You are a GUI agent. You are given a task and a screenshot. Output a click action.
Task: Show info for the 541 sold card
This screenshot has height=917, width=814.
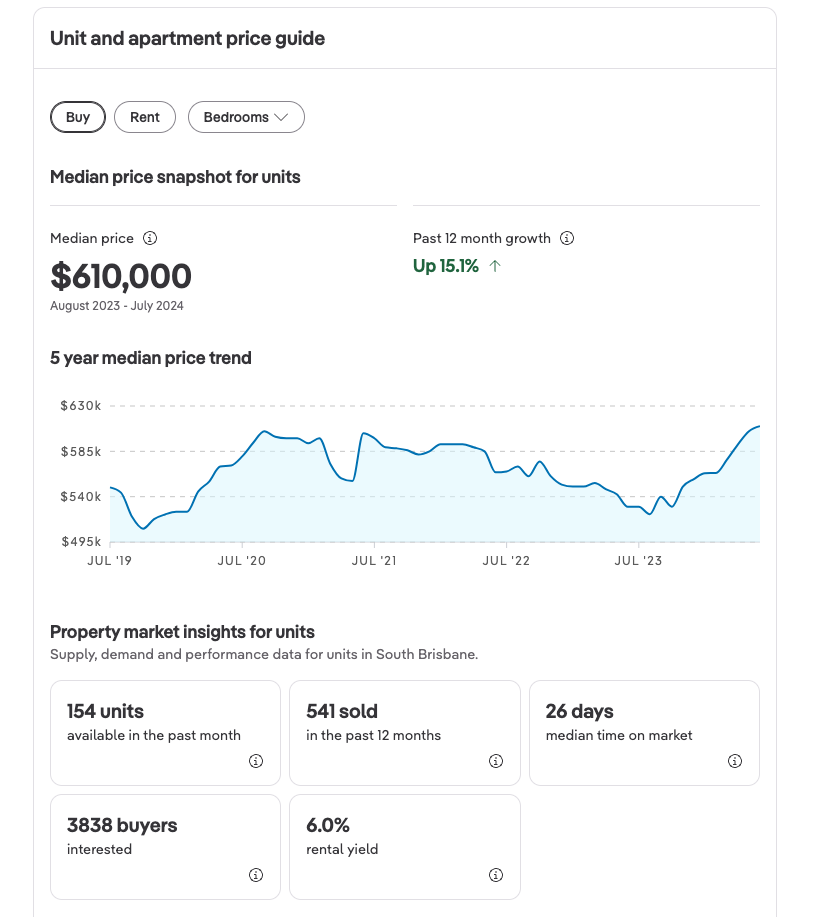click(496, 761)
